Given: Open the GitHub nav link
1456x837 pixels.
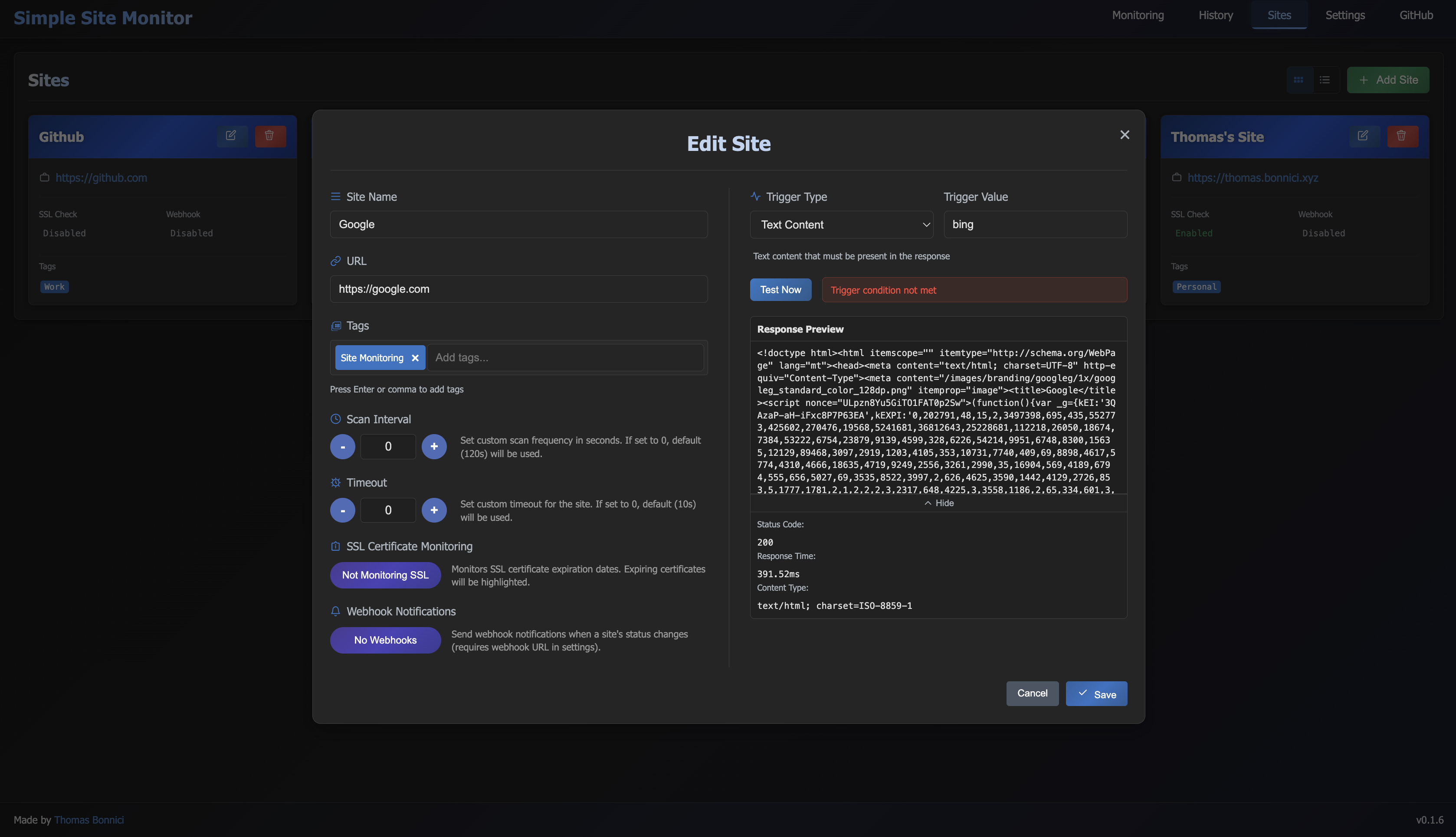Looking at the screenshot, I should coord(1417,16).
